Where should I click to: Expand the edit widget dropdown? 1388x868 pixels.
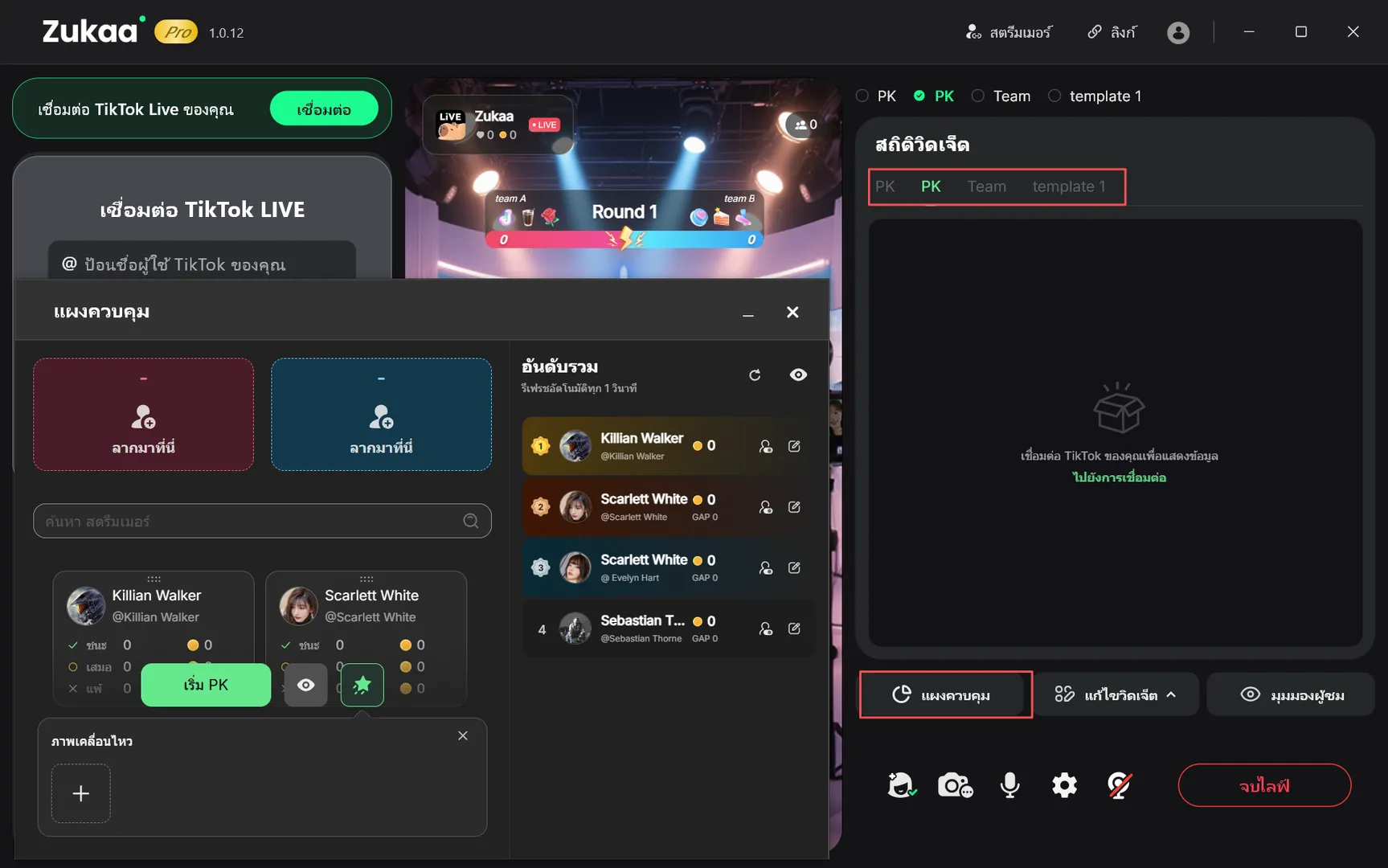click(x=1116, y=694)
